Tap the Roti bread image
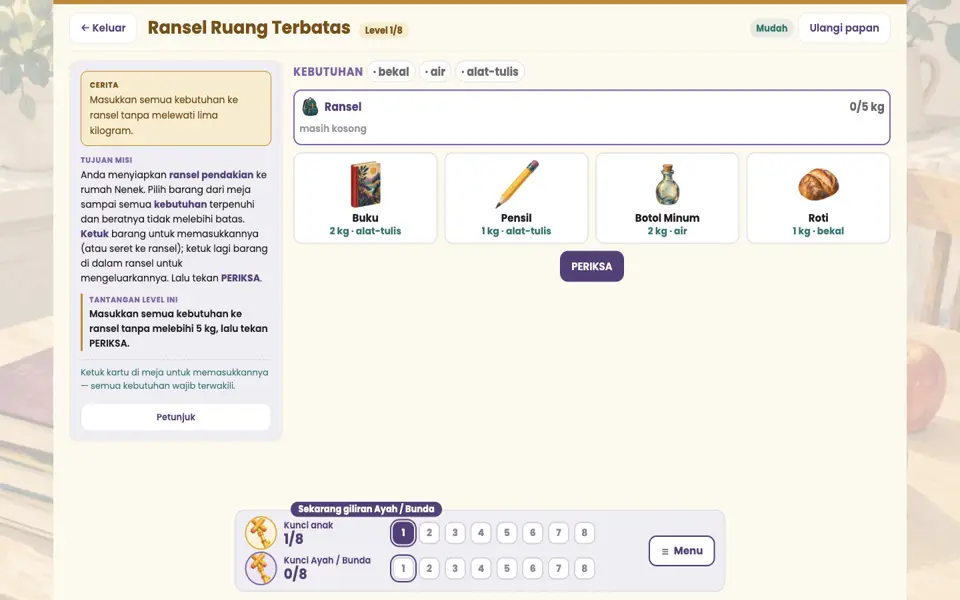The height and width of the screenshot is (600, 960). [819, 184]
